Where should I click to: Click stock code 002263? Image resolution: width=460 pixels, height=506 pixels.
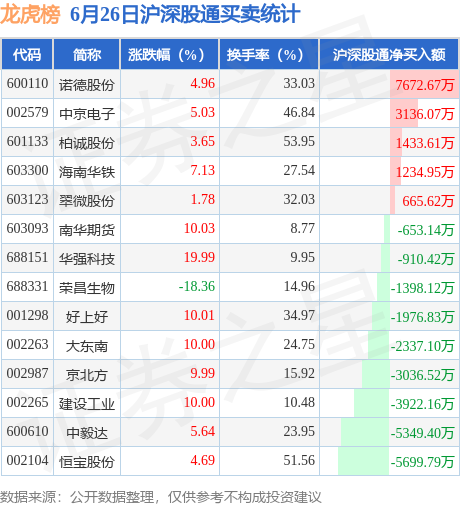click(27, 344)
